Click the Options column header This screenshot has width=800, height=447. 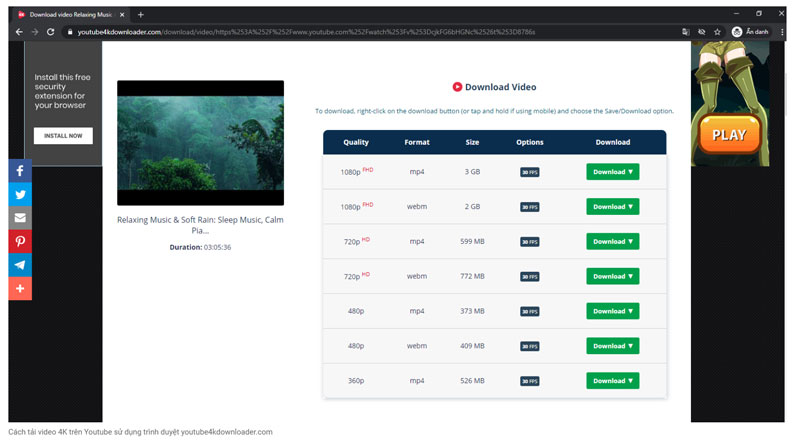530,142
